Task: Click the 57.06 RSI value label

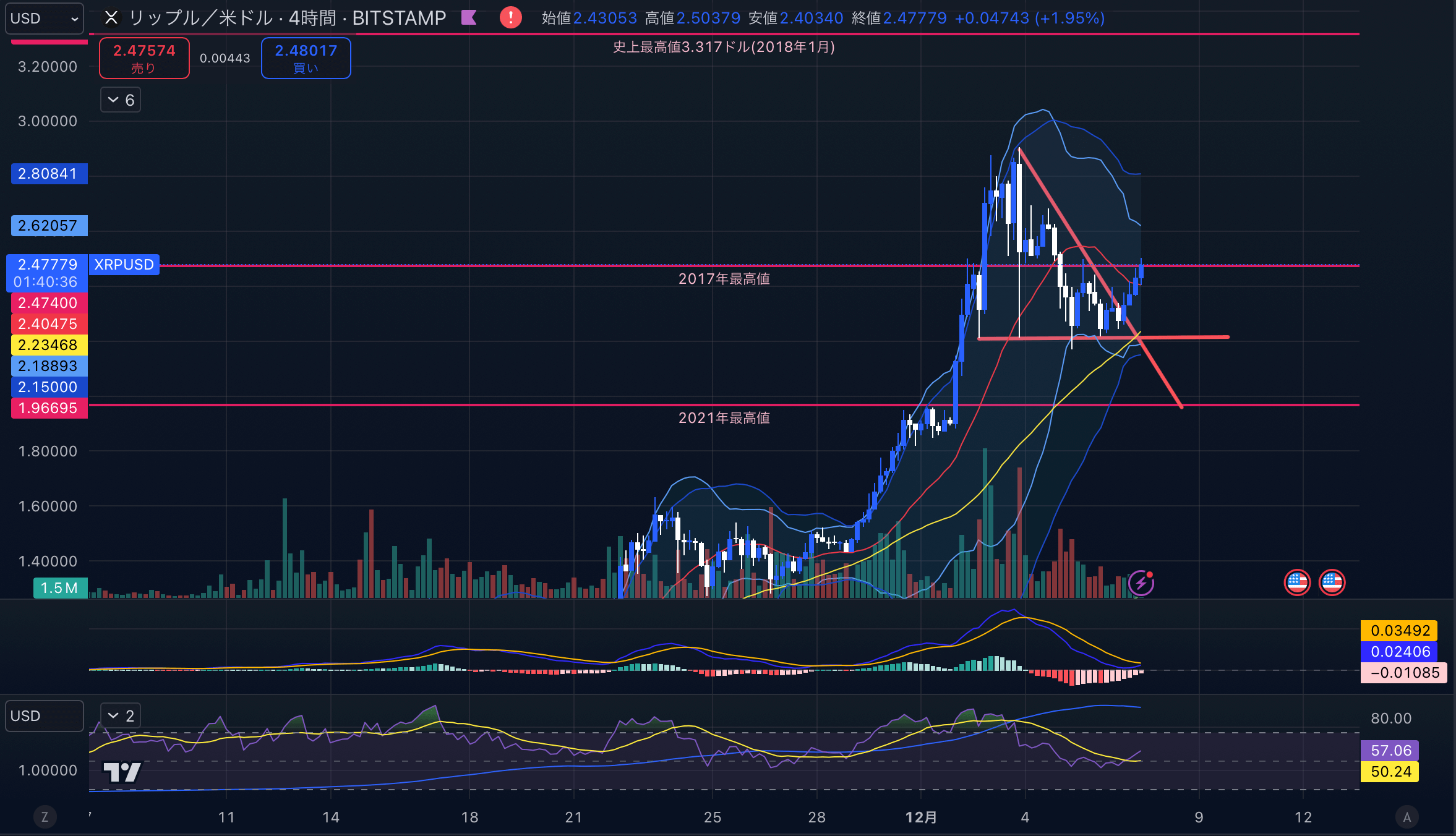Action: (1390, 751)
